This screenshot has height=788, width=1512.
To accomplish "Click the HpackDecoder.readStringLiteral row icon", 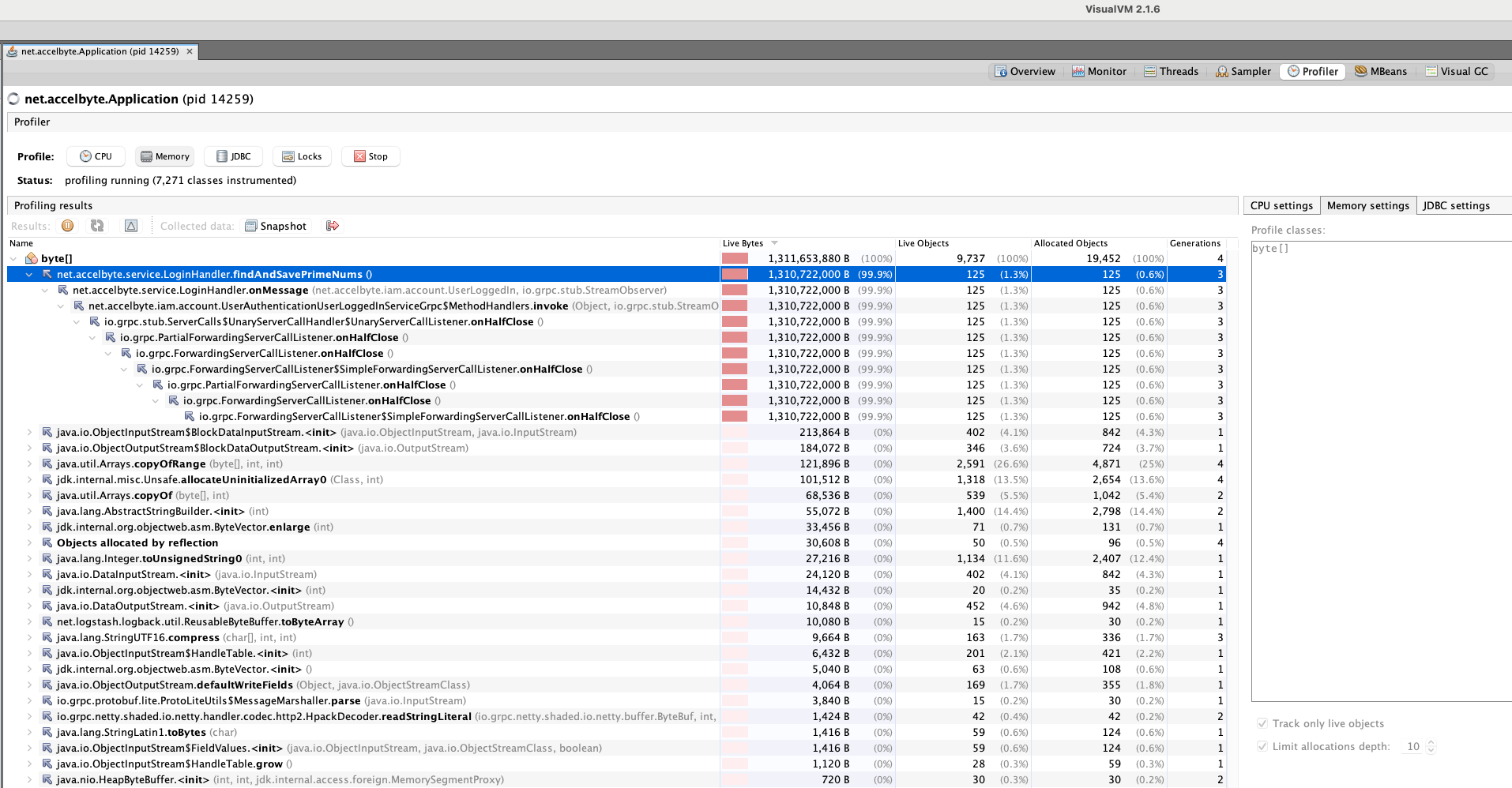I will click(x=47, y=716).
